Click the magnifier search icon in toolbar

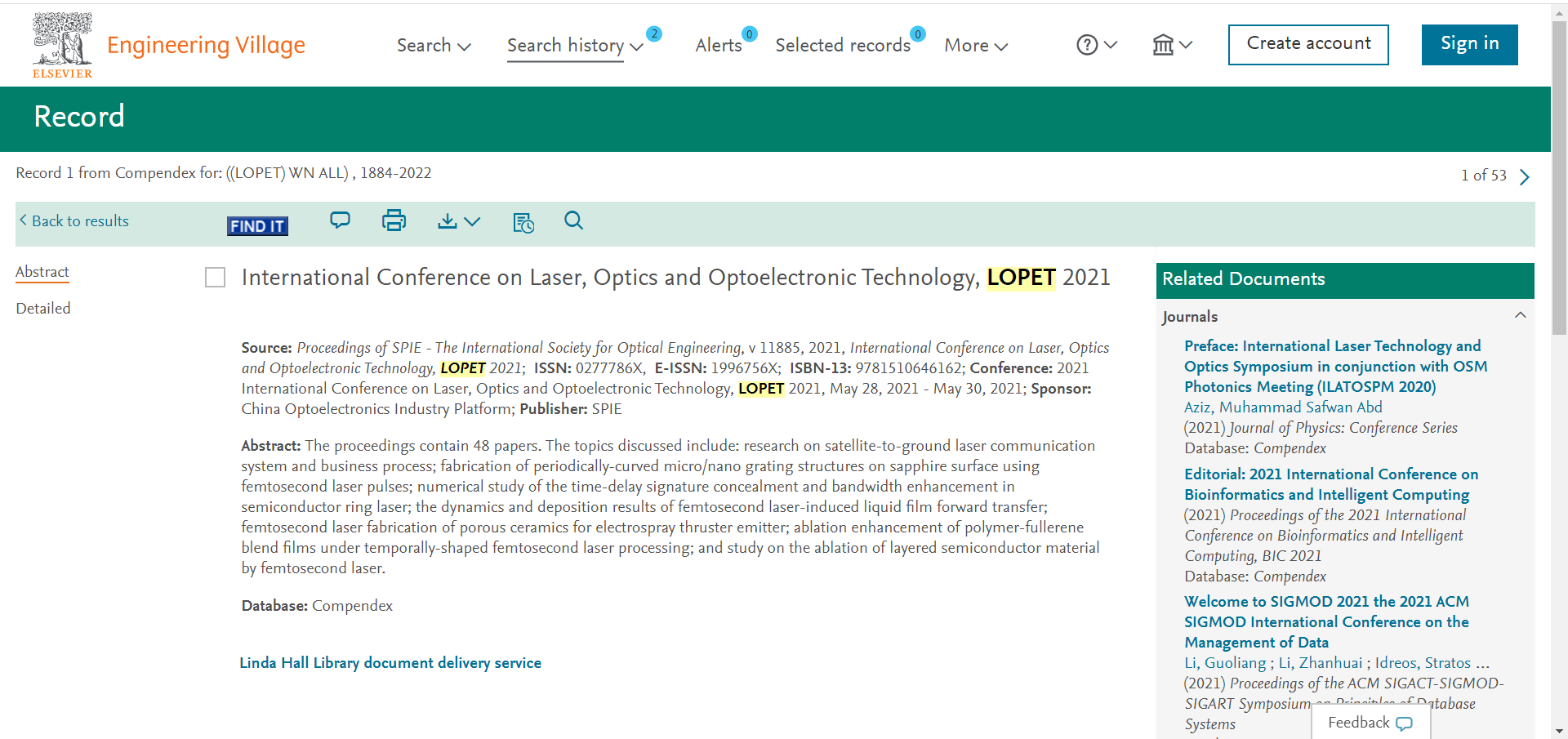pyautogui.click(x=573, y=220)
